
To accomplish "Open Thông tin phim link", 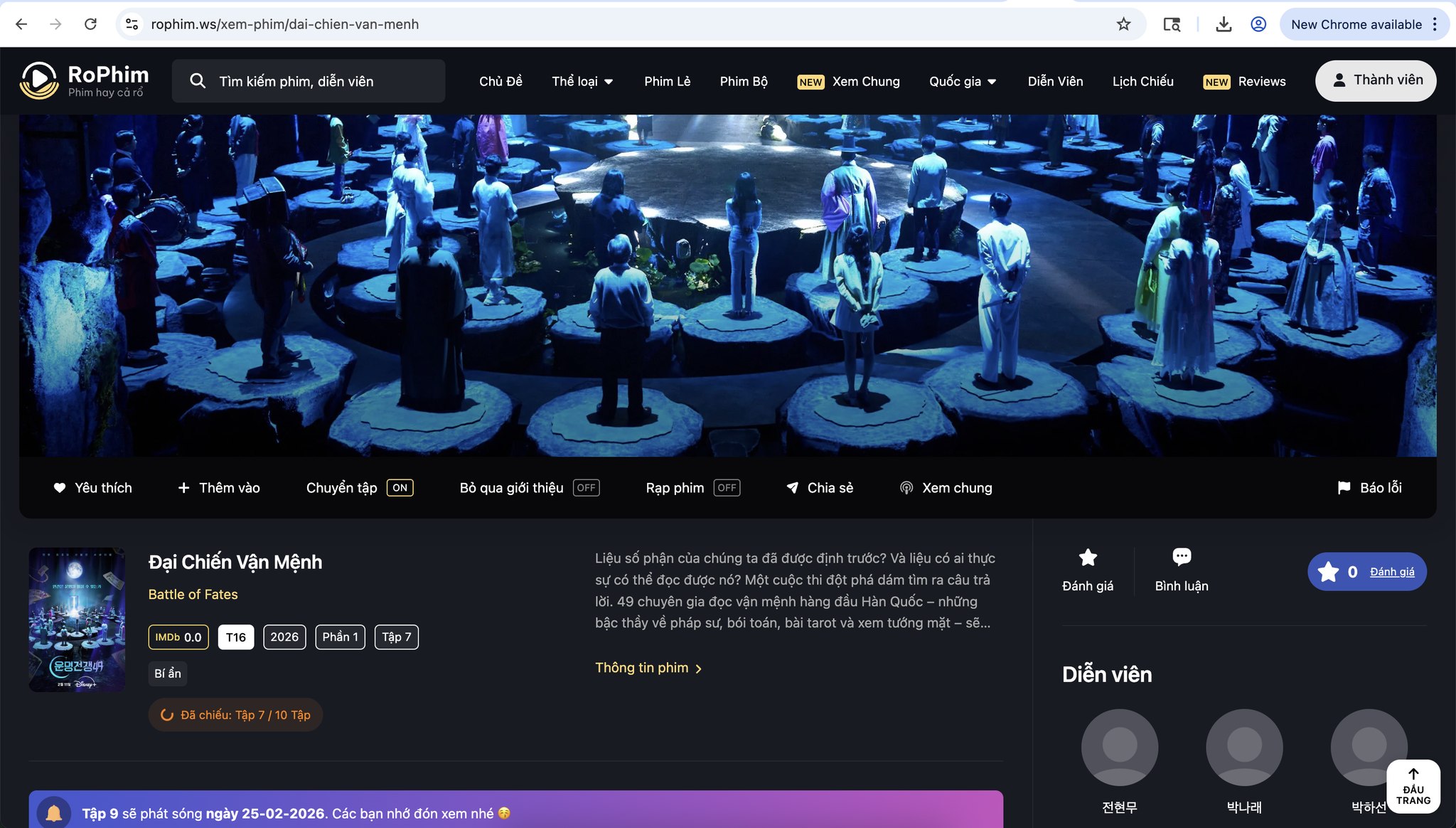I will 648,667.
